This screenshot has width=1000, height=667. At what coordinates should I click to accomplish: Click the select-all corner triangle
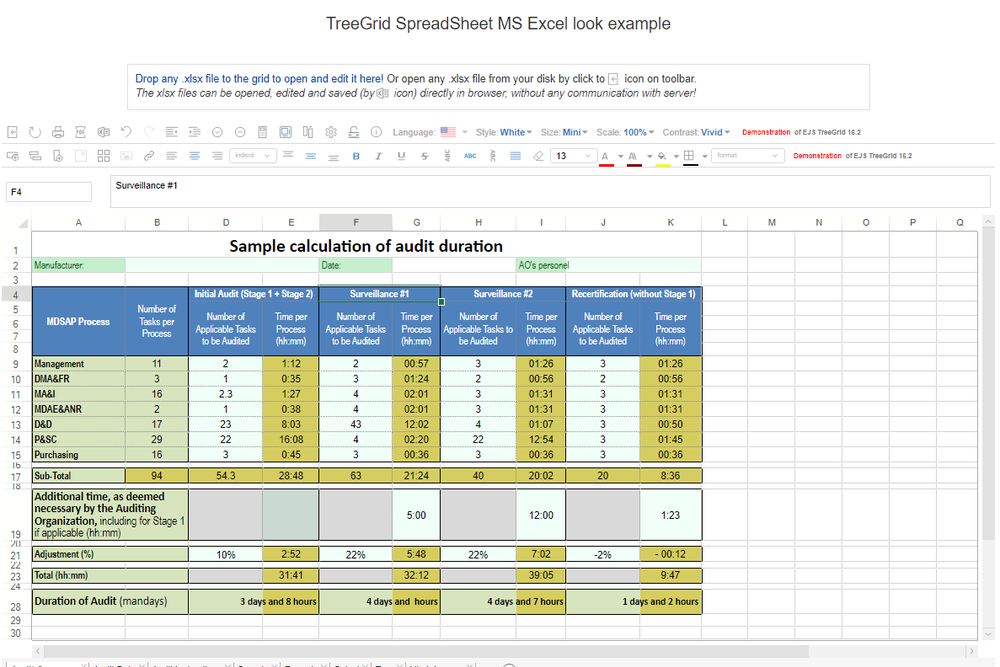[x=23, y=223]
